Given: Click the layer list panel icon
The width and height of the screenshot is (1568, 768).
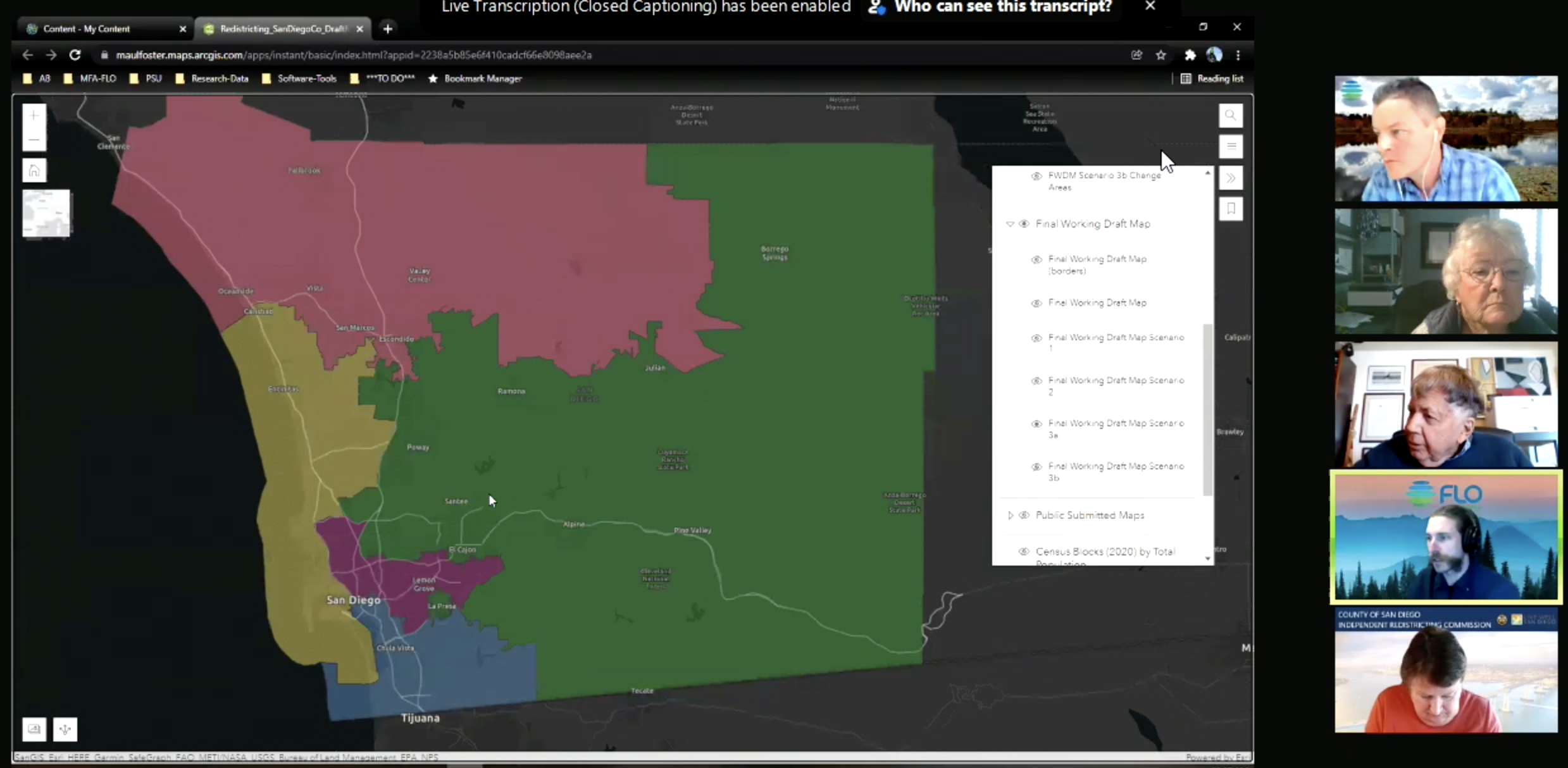Looking at the screenshot, I should [1230, 147].
